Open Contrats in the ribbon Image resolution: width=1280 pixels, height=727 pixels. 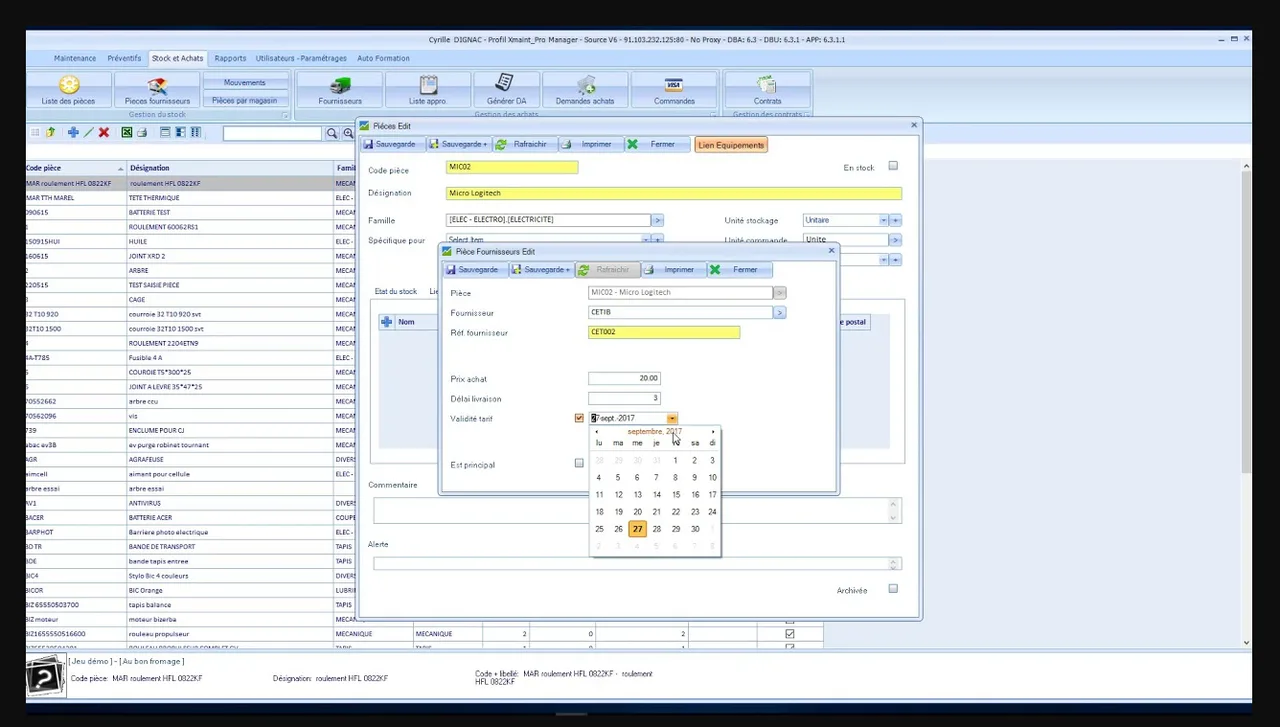(x=767, y=90)
